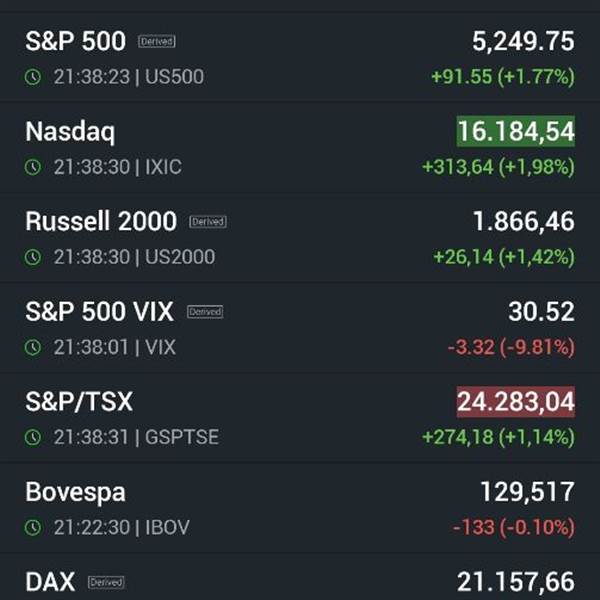Click the Russell 2000 change +26,14 (+1,42%)

503,257
